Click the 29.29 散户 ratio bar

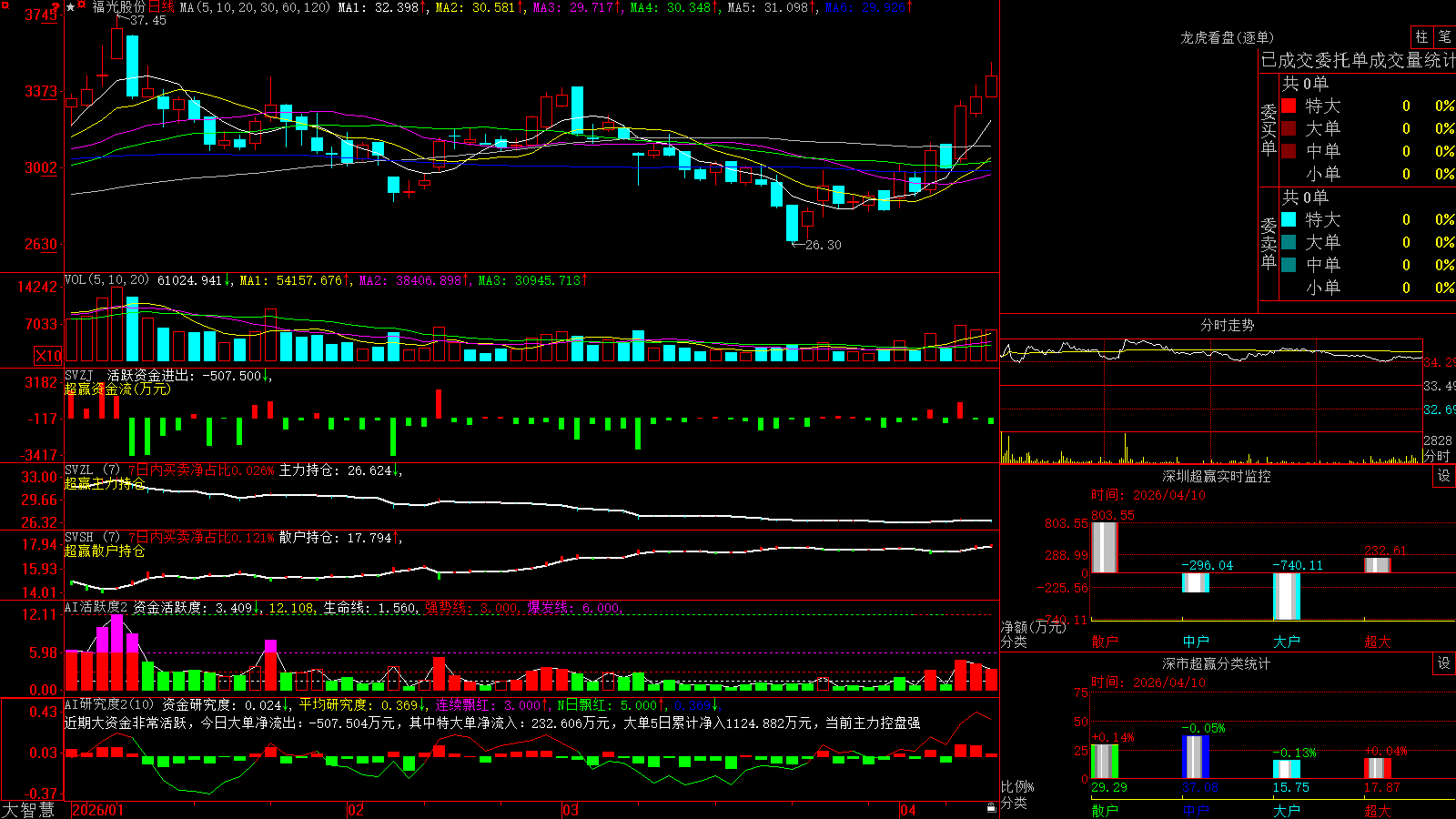point(1105,762)
